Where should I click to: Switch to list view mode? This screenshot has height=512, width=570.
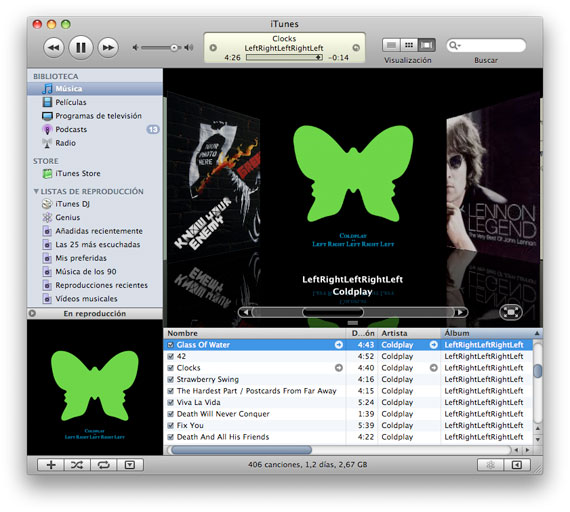tap(391, 45)
